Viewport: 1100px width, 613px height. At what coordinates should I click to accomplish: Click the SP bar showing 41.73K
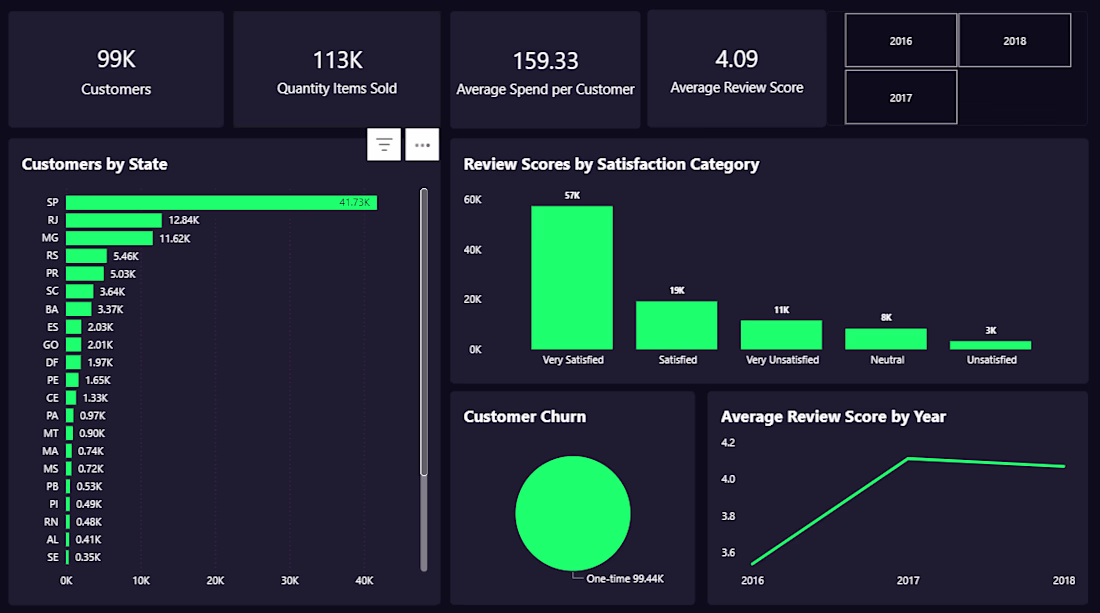(x=221, y=203)
